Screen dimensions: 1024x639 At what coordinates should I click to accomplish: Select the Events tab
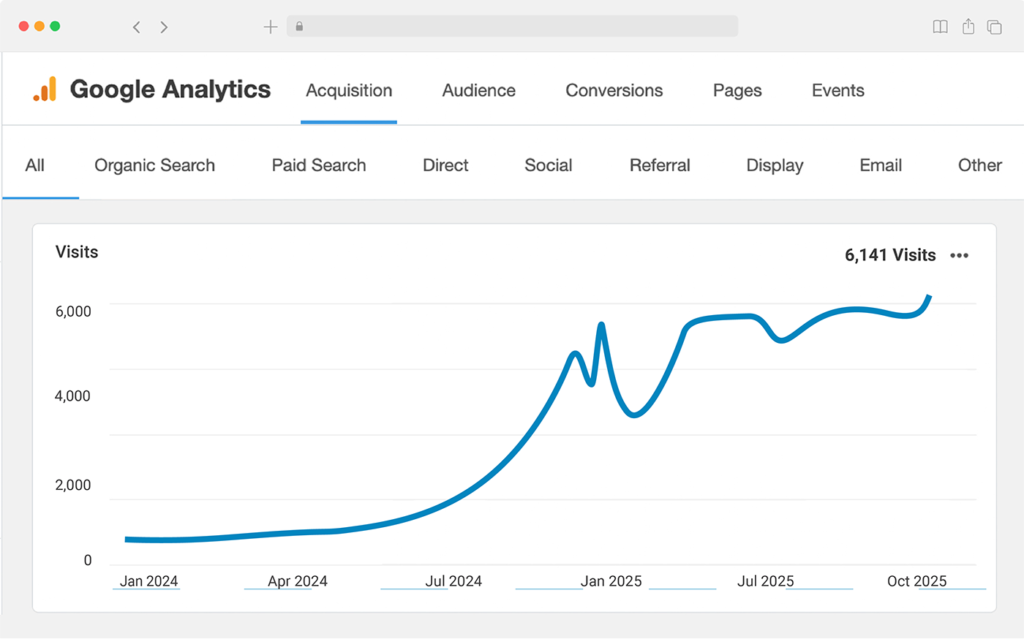[838, 90]
